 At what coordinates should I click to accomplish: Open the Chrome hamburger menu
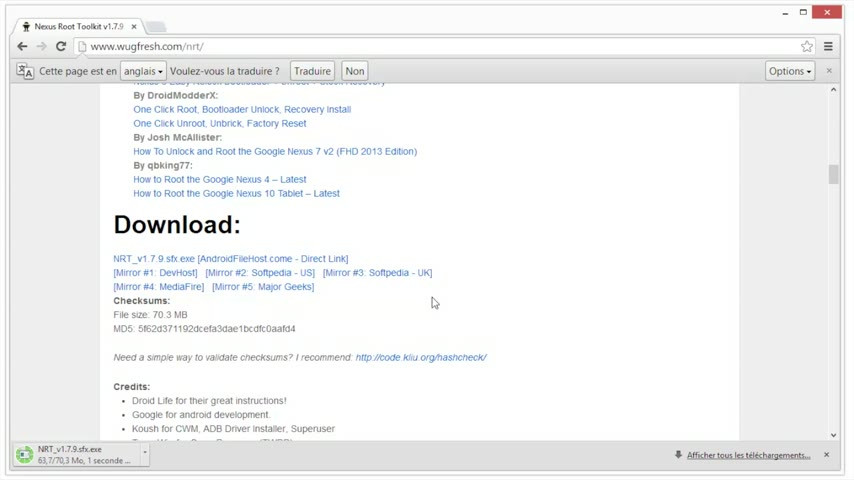tap(828, 46)
